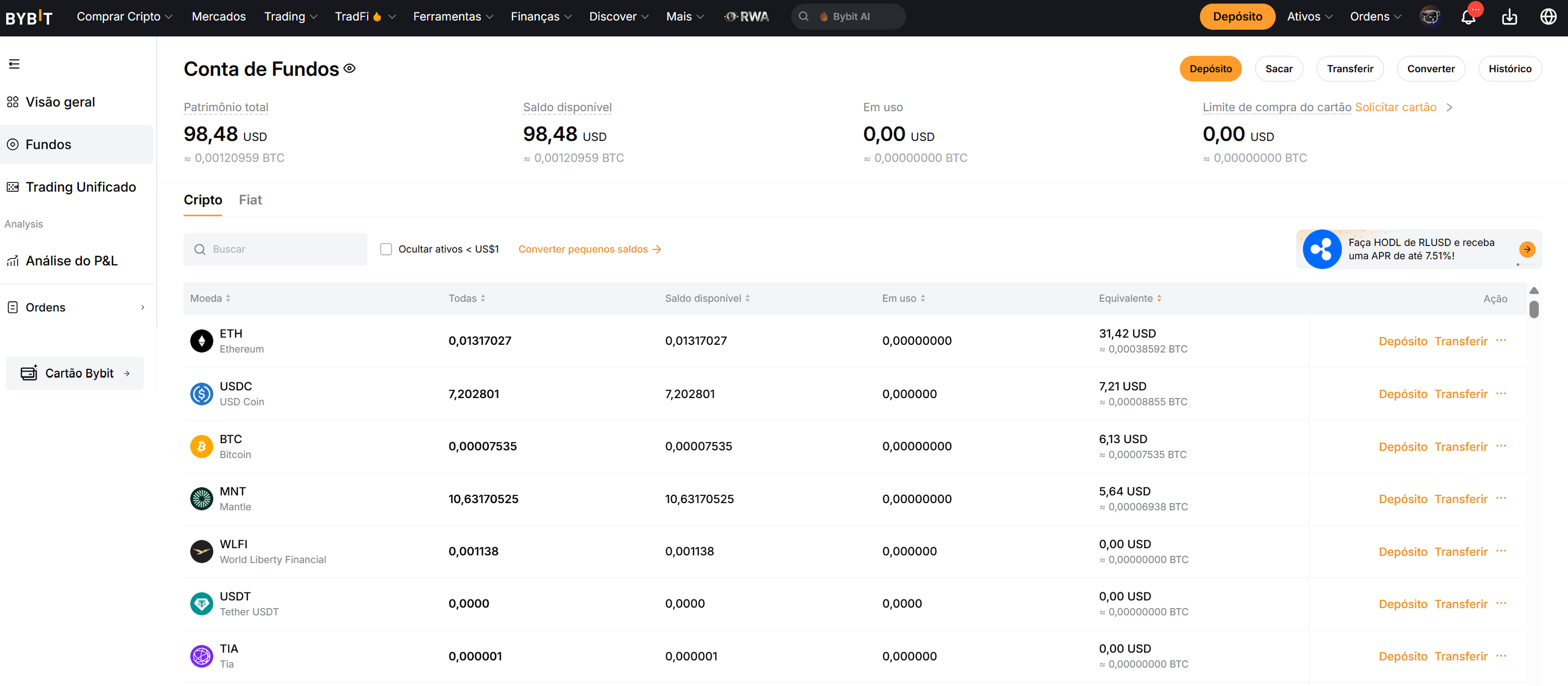The height and width of the screenshot is (686, 1568).
Task: Click the Bybit AI search box
Action: [848, 16]
